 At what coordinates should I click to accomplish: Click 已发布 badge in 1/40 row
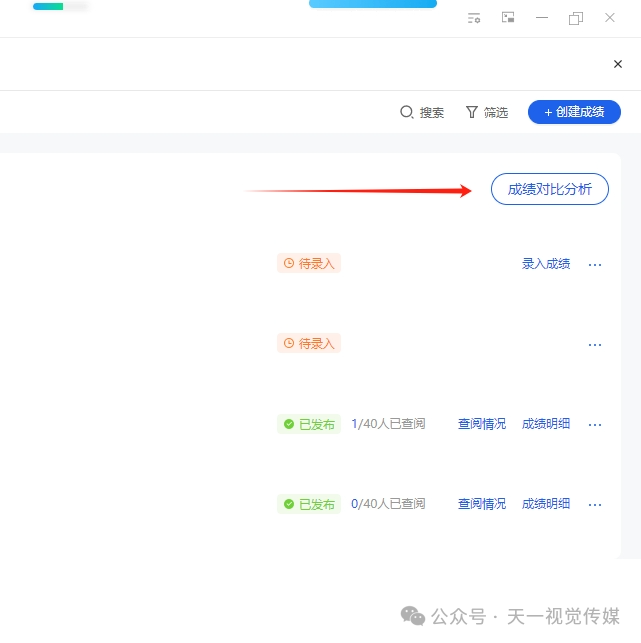(309, 424)
